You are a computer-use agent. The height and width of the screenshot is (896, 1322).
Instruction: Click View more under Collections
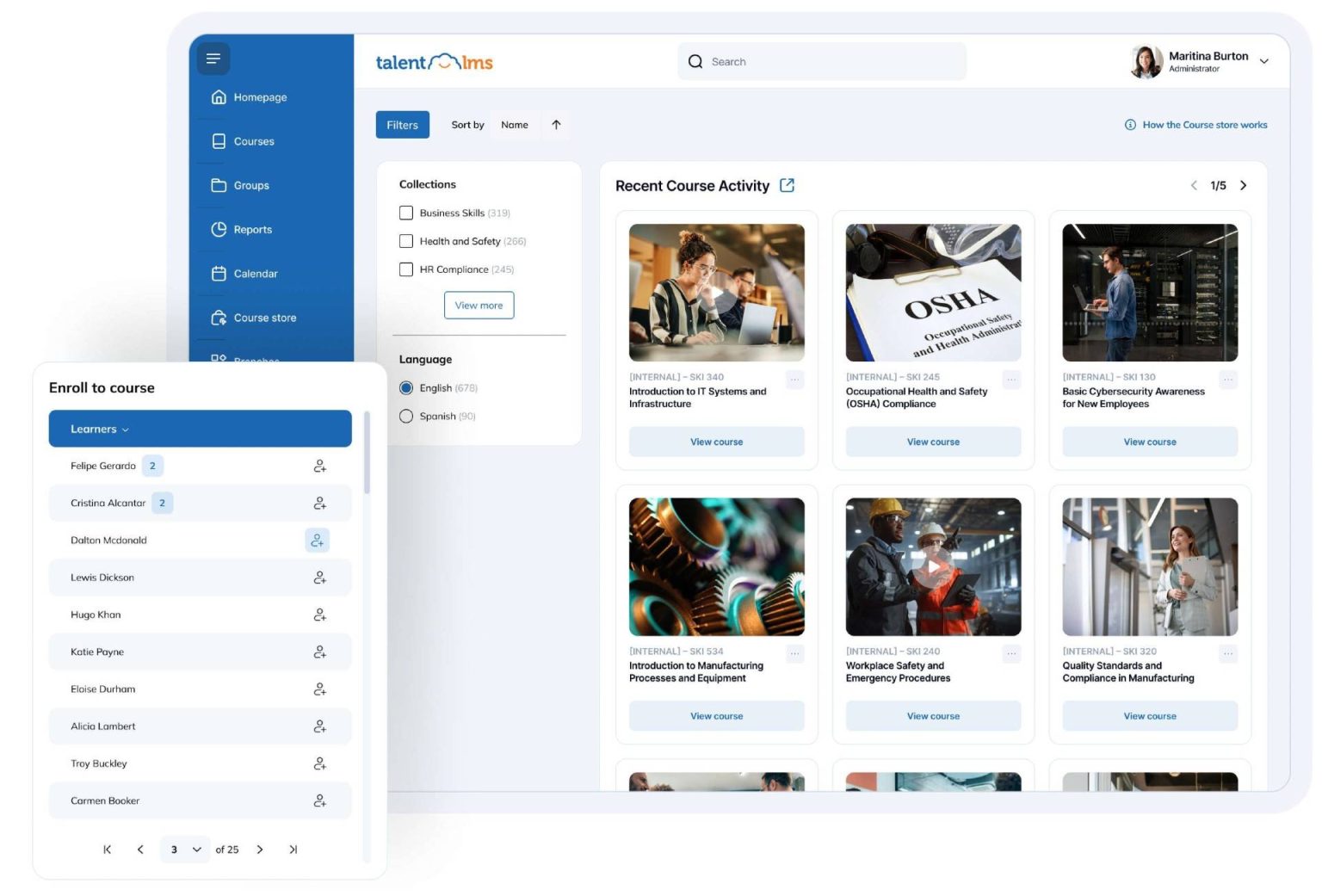point(479,305)
